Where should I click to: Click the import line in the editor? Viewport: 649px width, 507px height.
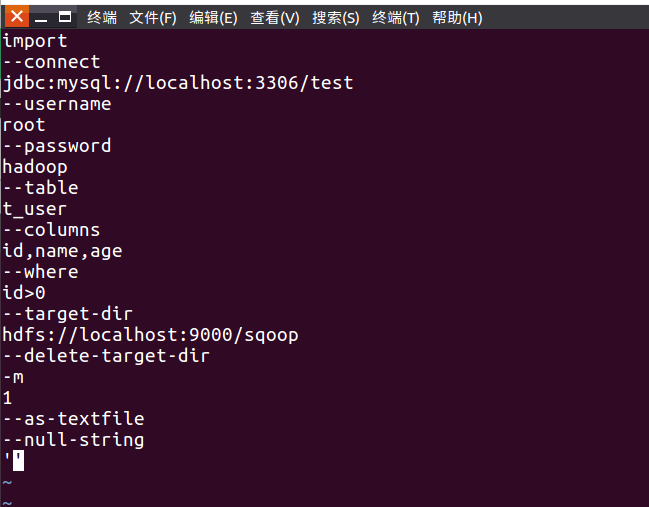pyautogui.click(x=35, y=41)
